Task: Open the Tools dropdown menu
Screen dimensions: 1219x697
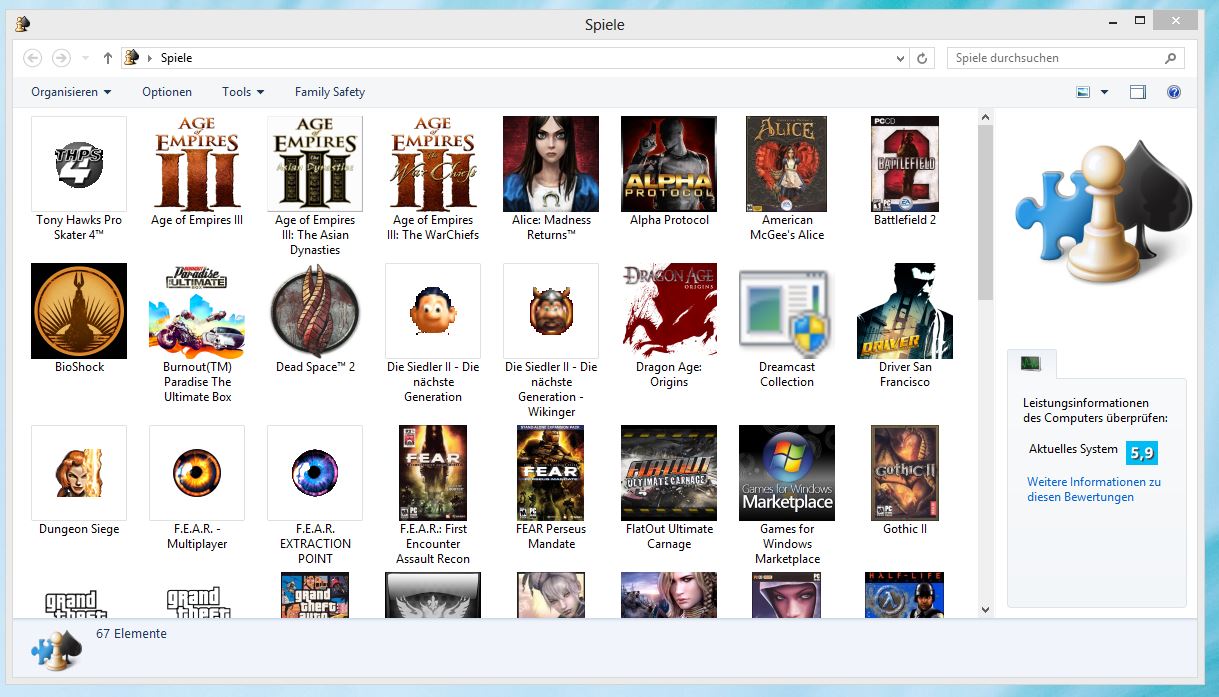Action: point(243,92)
